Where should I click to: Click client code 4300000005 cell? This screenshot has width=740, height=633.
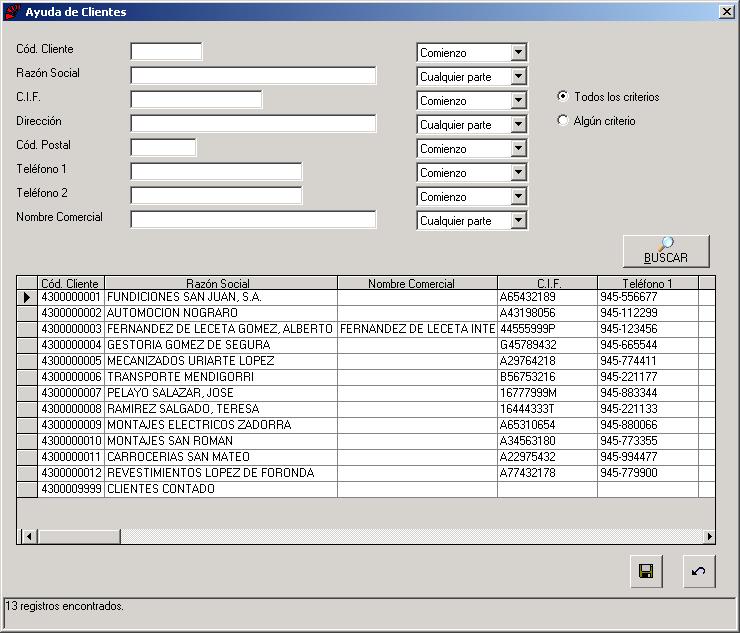[71, 361]
